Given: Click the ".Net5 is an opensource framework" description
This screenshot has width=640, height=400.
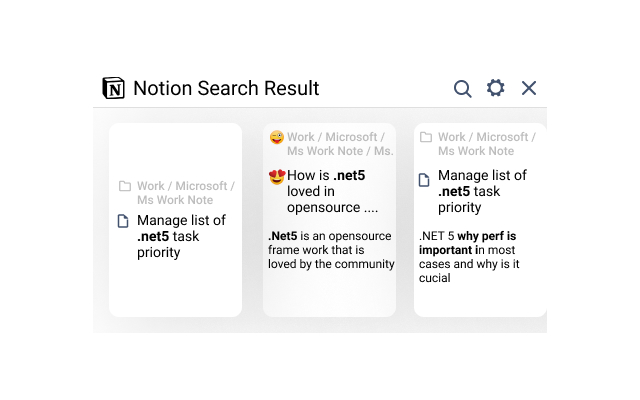Looking at the screenshot, I should pos(331,250).
